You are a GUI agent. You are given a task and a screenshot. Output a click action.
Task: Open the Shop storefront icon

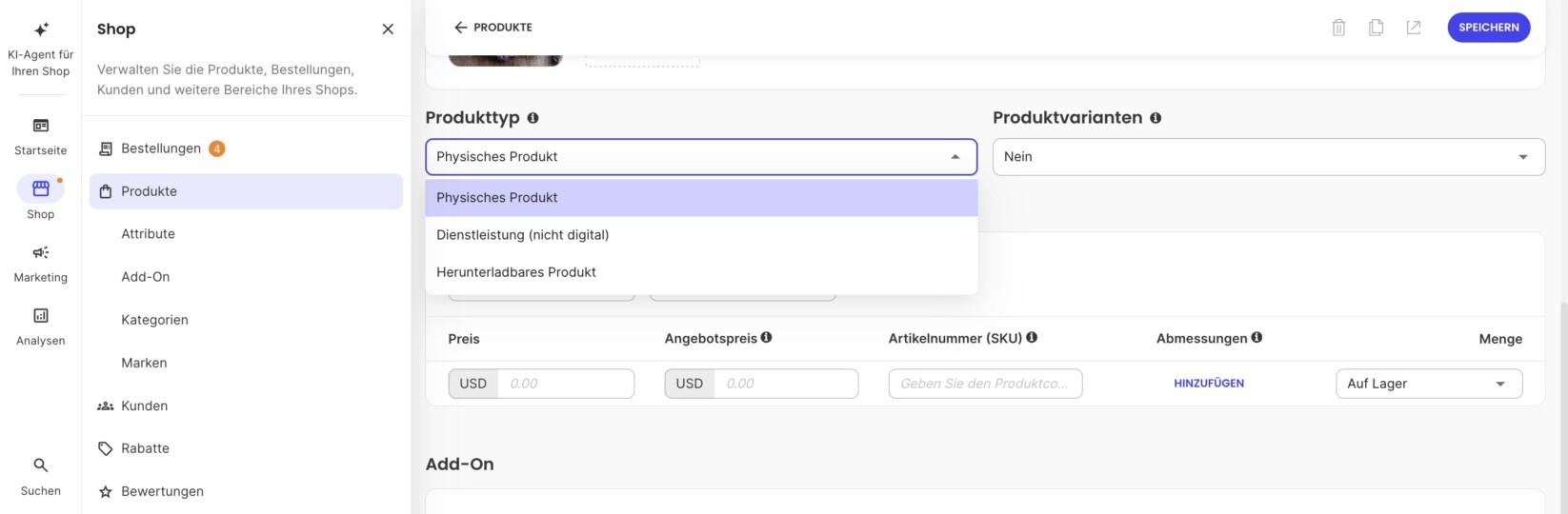[x=41, y=188]
